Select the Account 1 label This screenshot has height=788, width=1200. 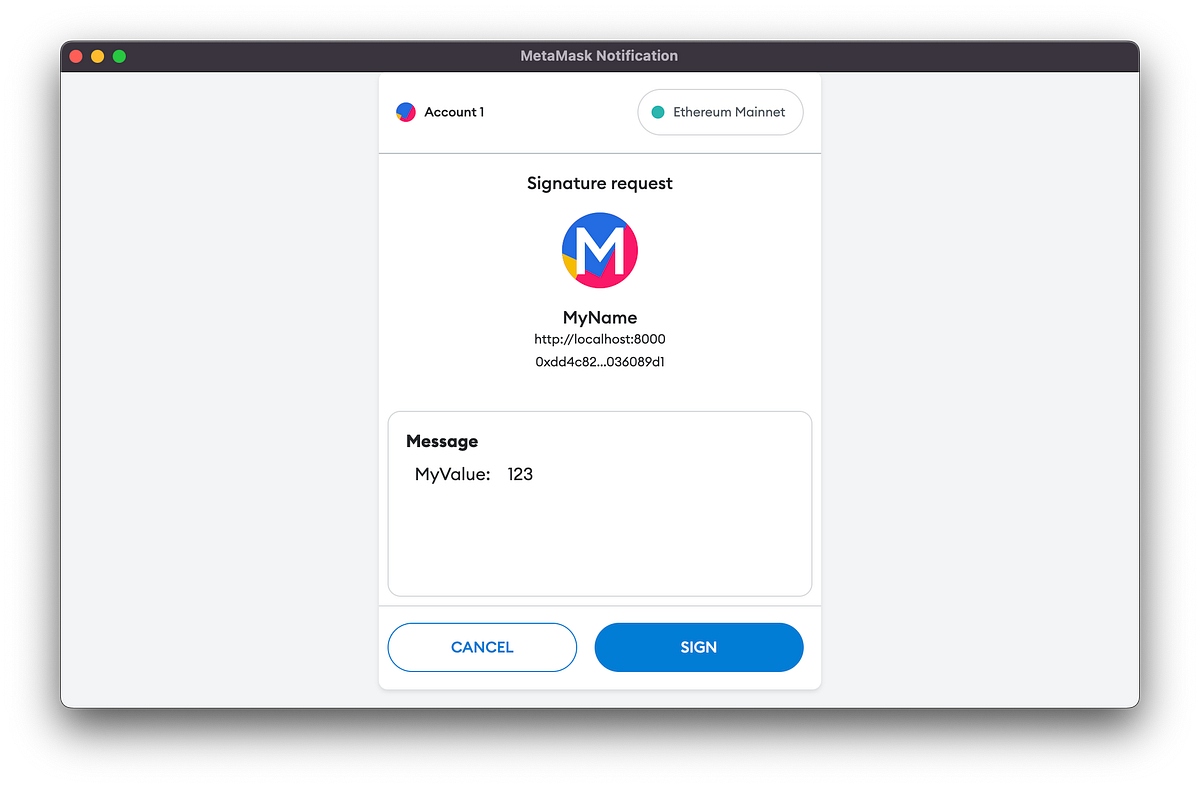tap(455, 112)
